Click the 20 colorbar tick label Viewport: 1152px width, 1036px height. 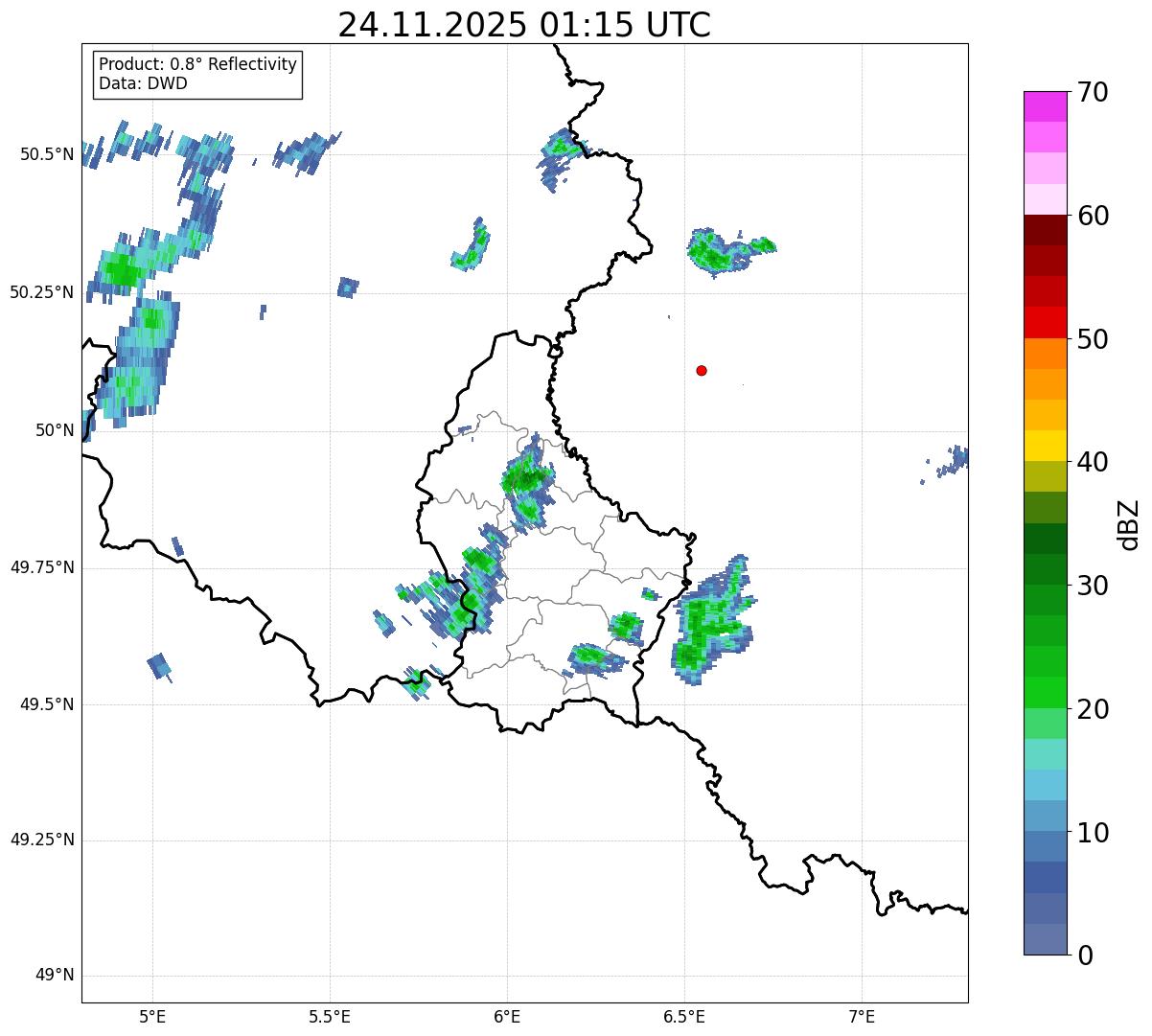tap(1093, 709)
